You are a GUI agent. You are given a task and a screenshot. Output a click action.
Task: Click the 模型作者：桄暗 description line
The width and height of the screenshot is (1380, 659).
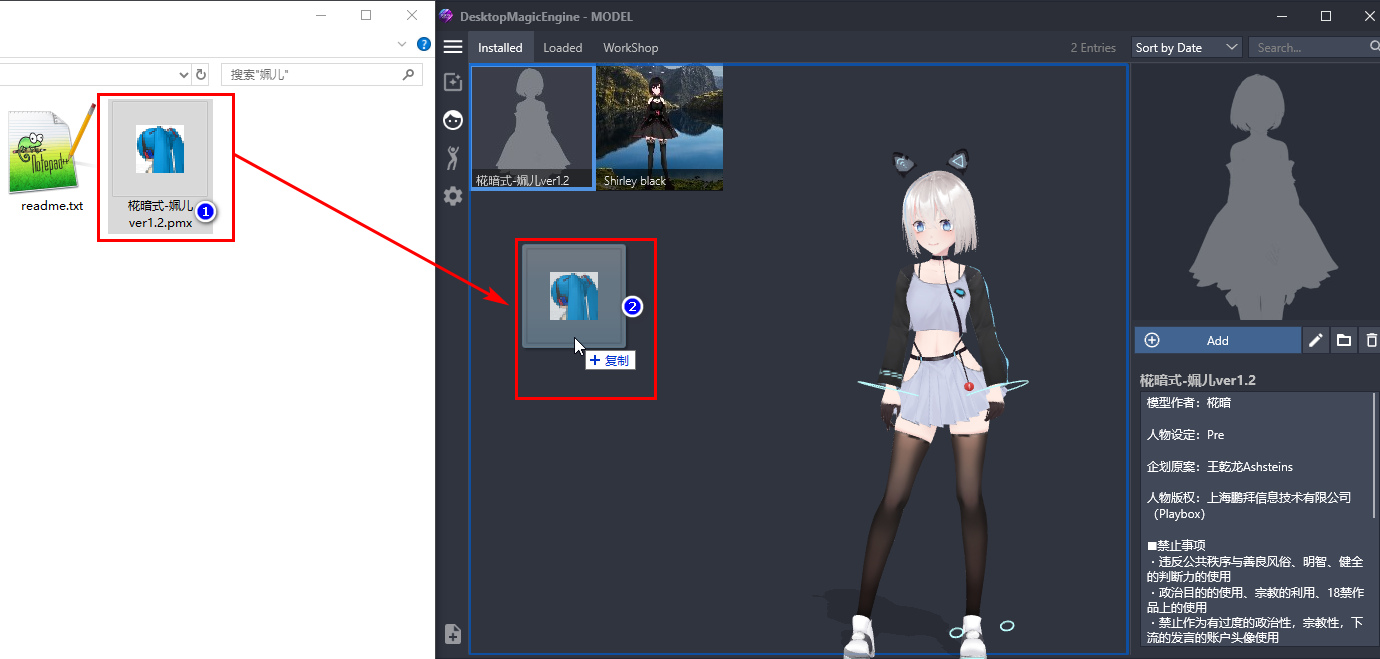[1189, 403]
